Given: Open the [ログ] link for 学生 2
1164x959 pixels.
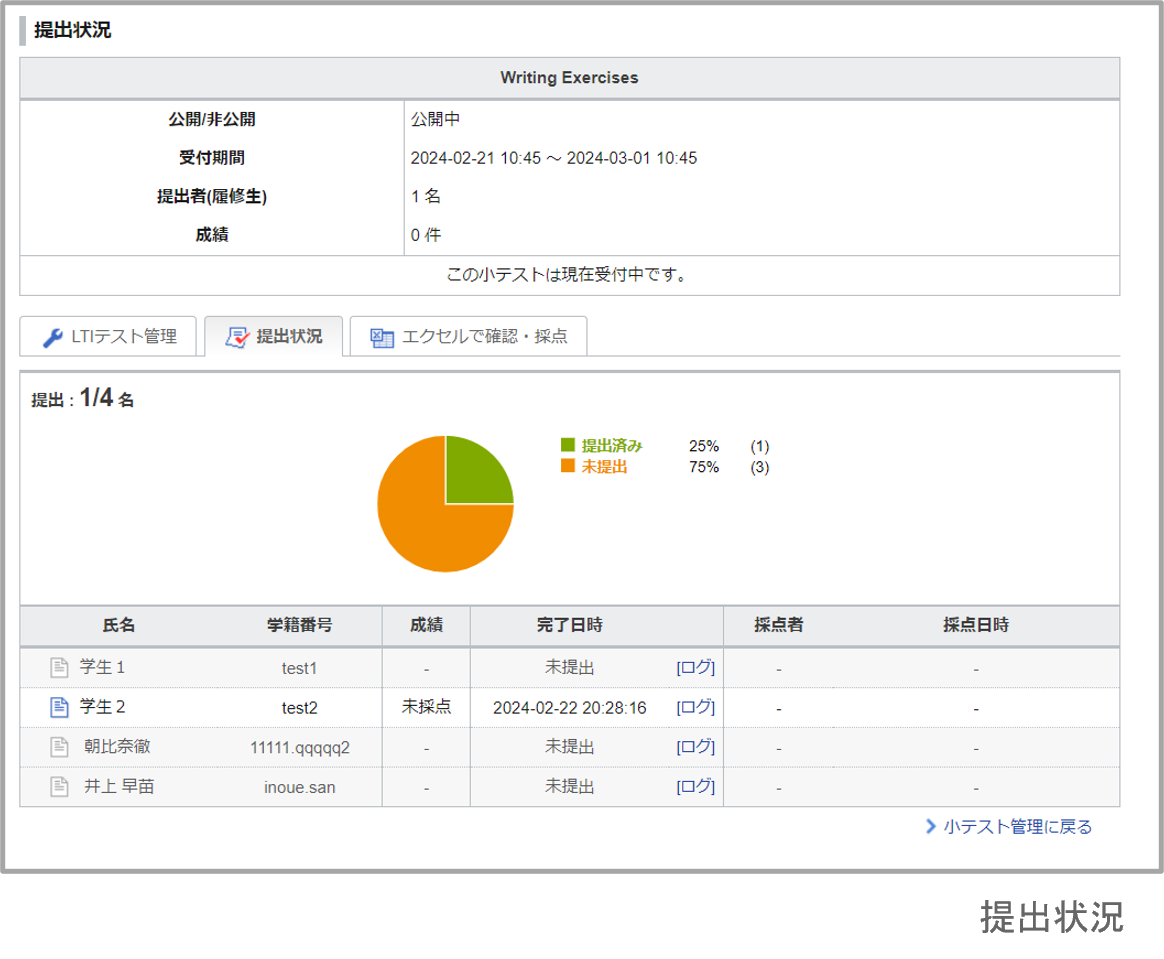Looking at the screenshot, I should coord(696,707).
